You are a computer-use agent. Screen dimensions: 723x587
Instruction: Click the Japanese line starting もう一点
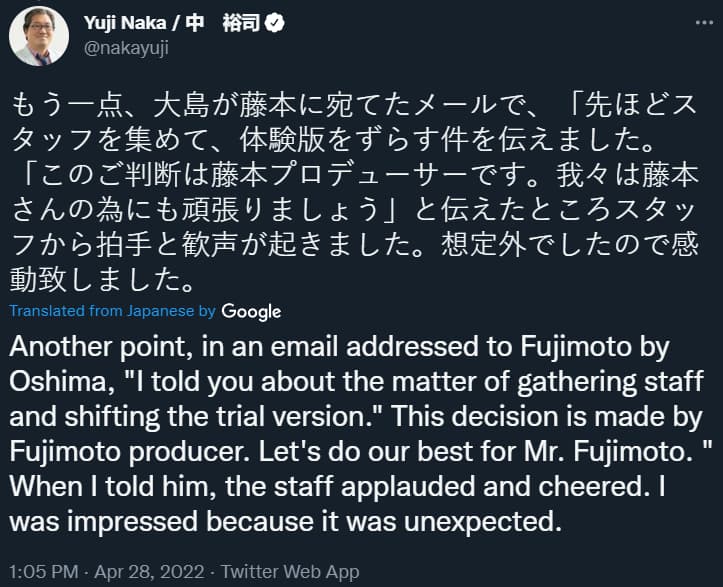(x=353, y=106)
